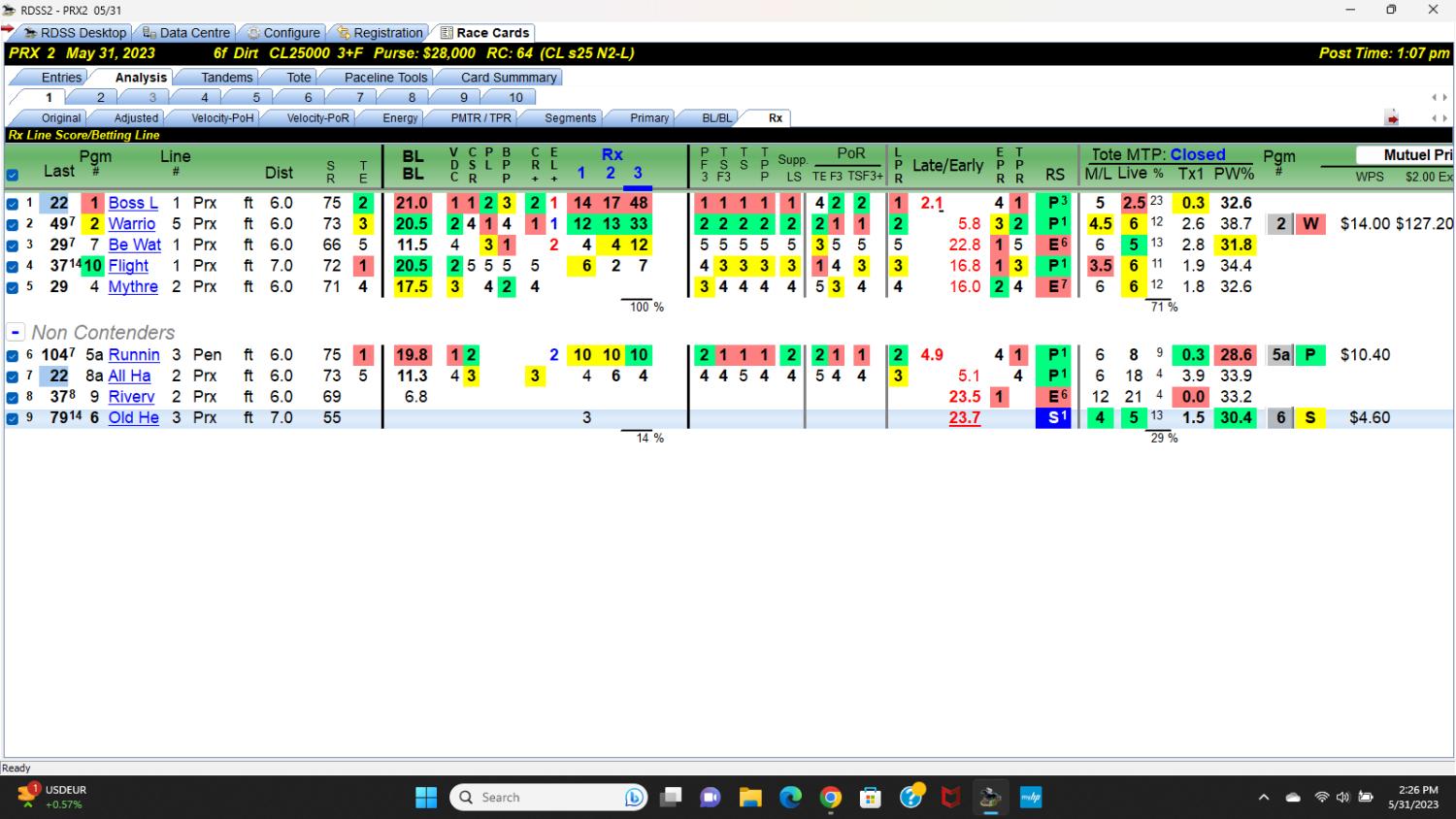Open the Configure tab

click(283, 33)
